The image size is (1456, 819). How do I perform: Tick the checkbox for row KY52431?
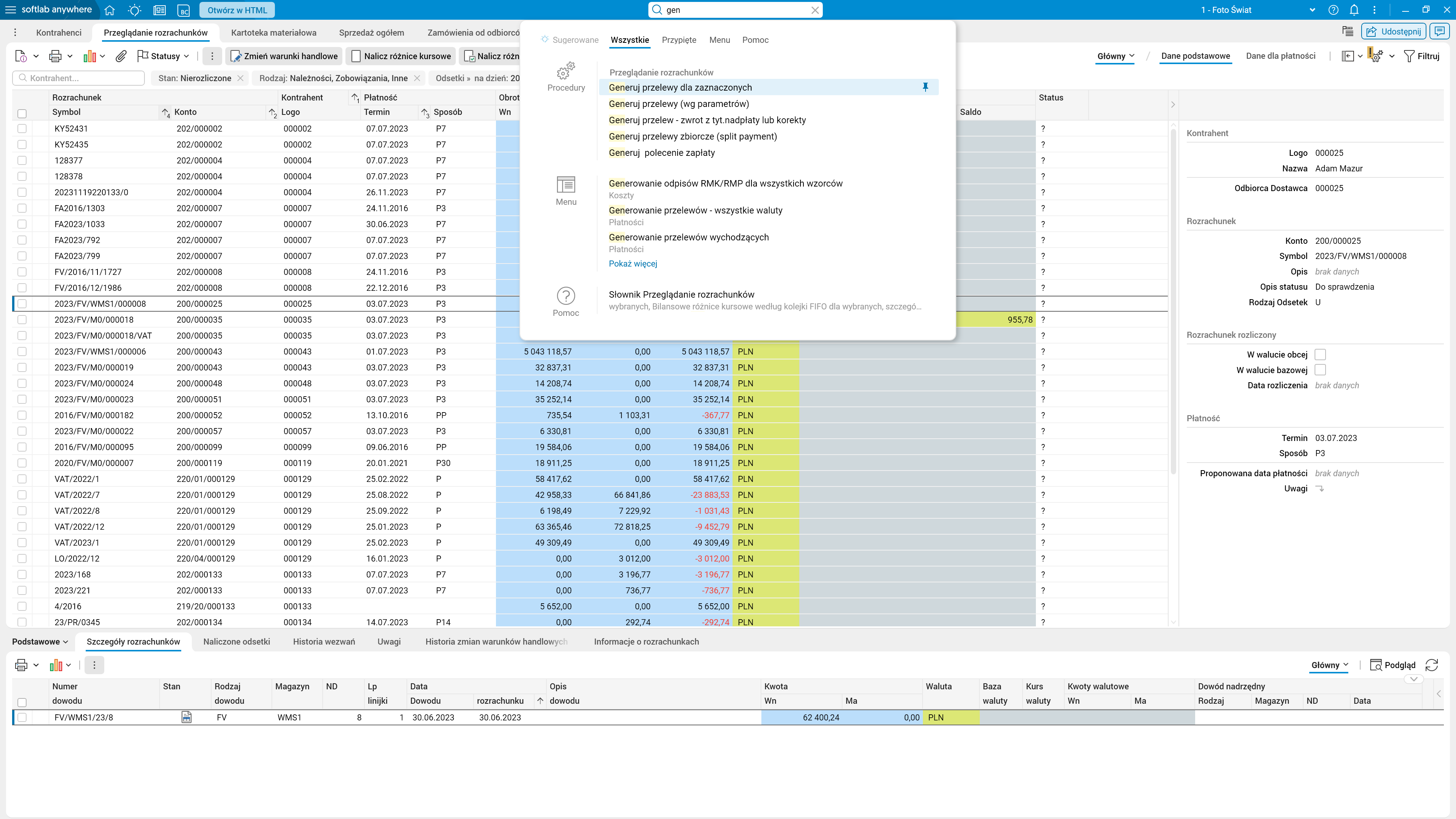tap(22, 129)
